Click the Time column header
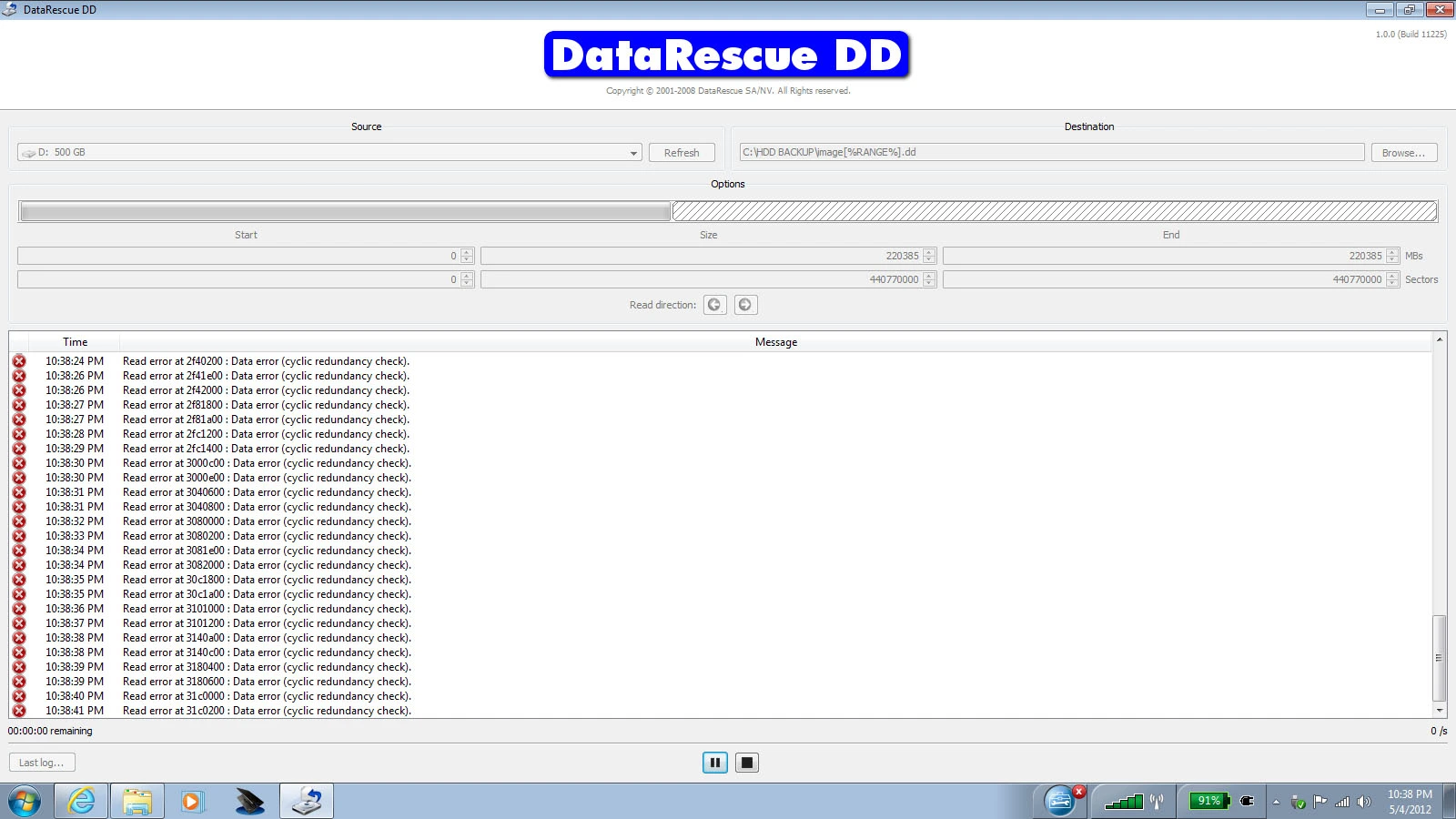This screenshot has width=1456, height=819. coord(75,342)
